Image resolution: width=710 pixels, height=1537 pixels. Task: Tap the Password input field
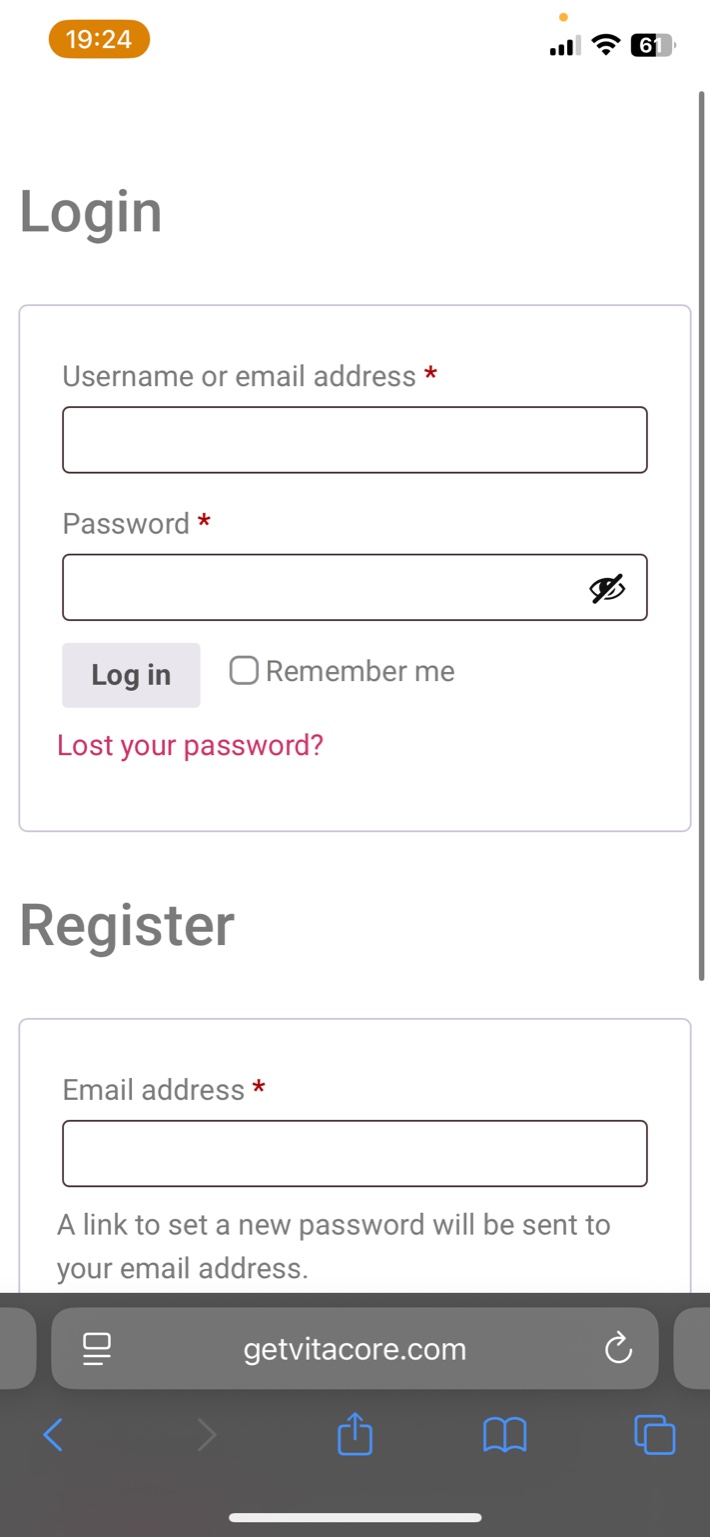[320, 588]
